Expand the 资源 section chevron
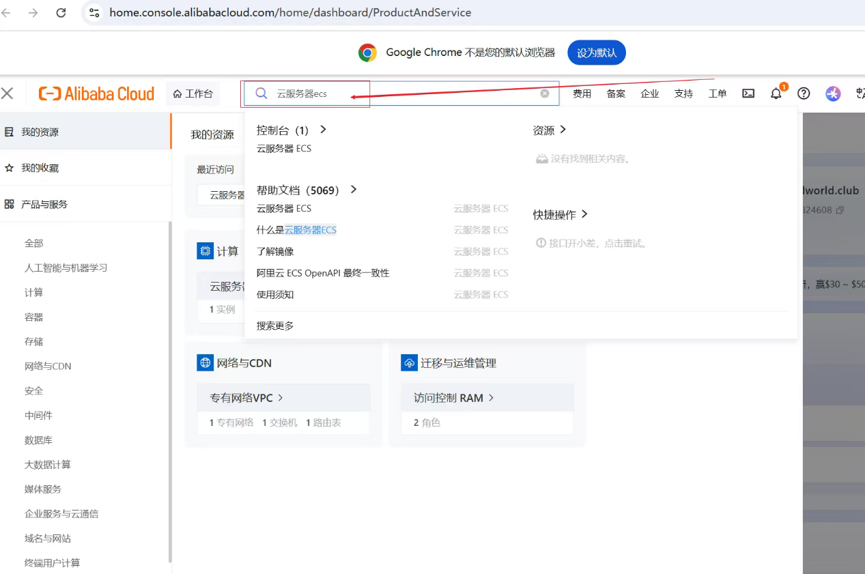This screenshot has height=574, width=865. point(563,129)
